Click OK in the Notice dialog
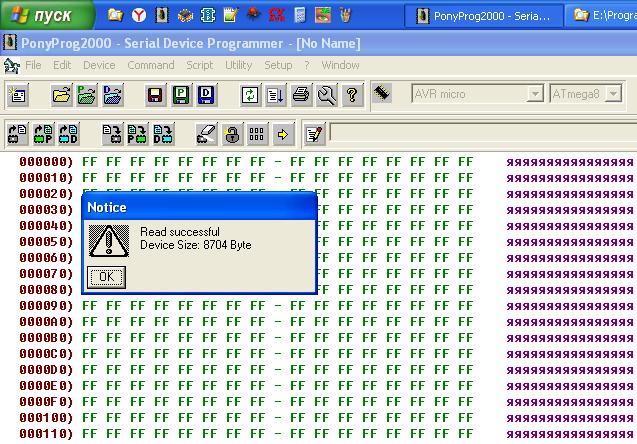The width and height of the screenshot is (637, 444). tap(106, 276)
